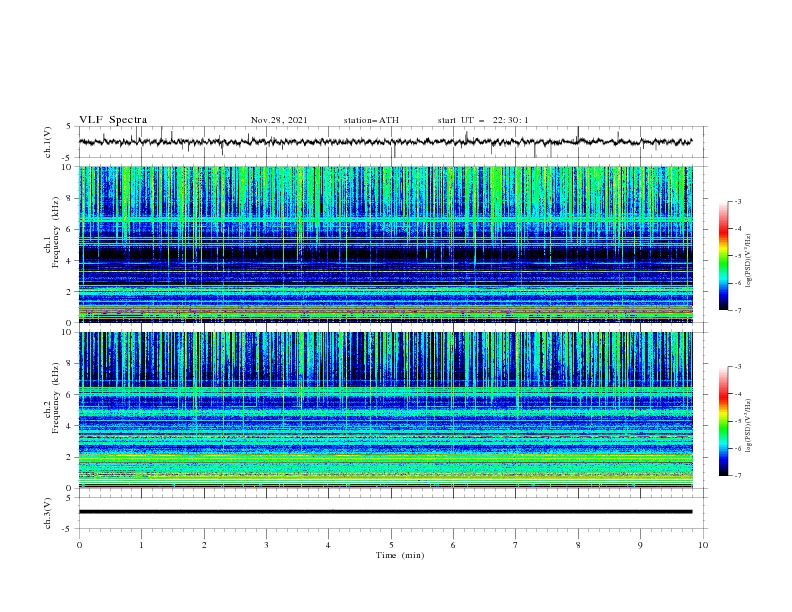The width and height of the screenshot is (792, 612).
Task: Select the ch.2 spectrogram panel
Action: click(x=386, y=410)
